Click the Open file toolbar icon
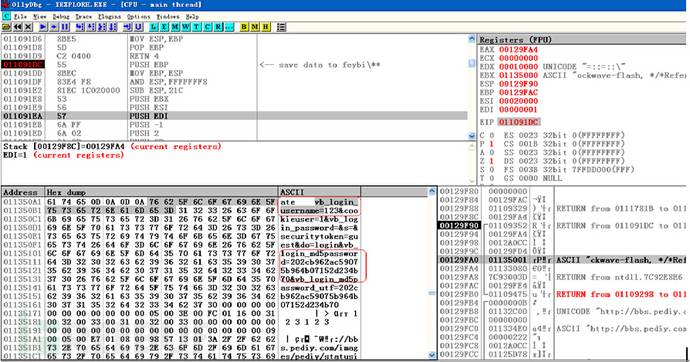This screenshot has height=362, width=690. pyautogui.click(x=6, y=27)
